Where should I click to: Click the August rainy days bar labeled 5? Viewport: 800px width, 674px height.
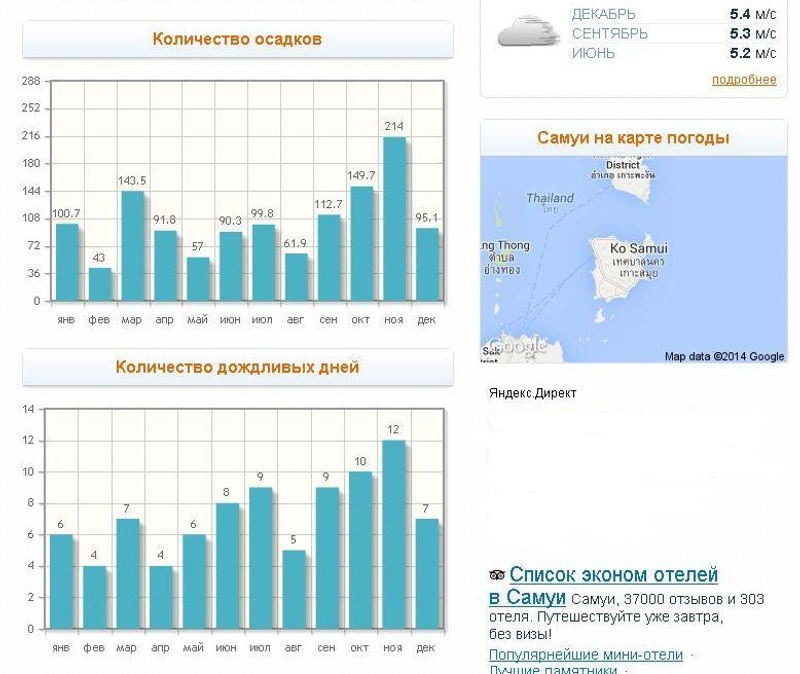tap(294, 590)
